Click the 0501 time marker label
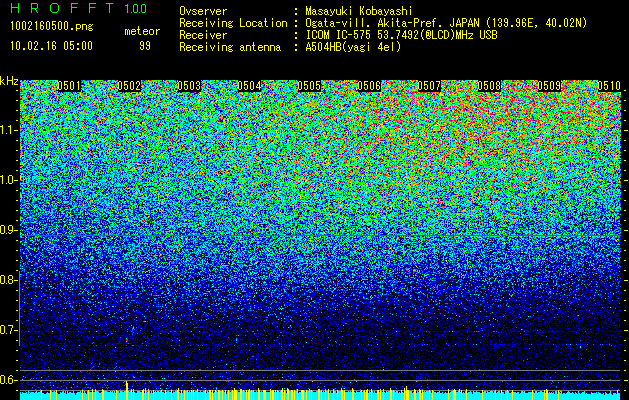 coord(69,86)
